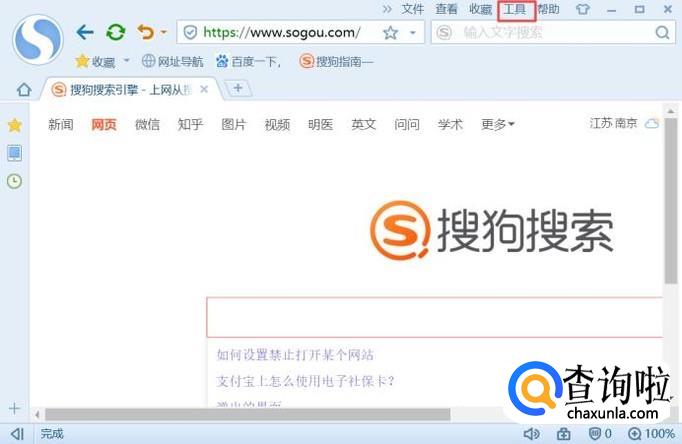
Task: Select the 网页 category
Action: 104,125
